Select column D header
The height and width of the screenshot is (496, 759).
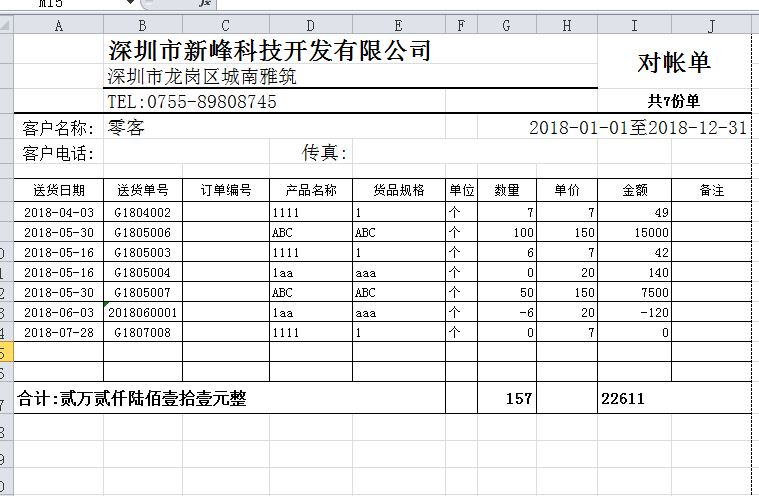(311, 25)
